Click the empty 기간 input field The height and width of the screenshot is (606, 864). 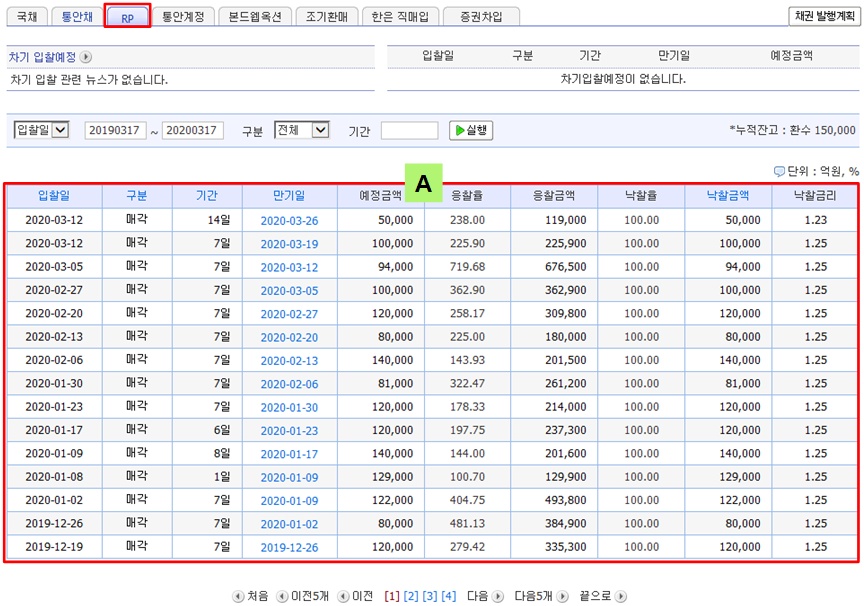pyautogui.click(x=409, y=131)
